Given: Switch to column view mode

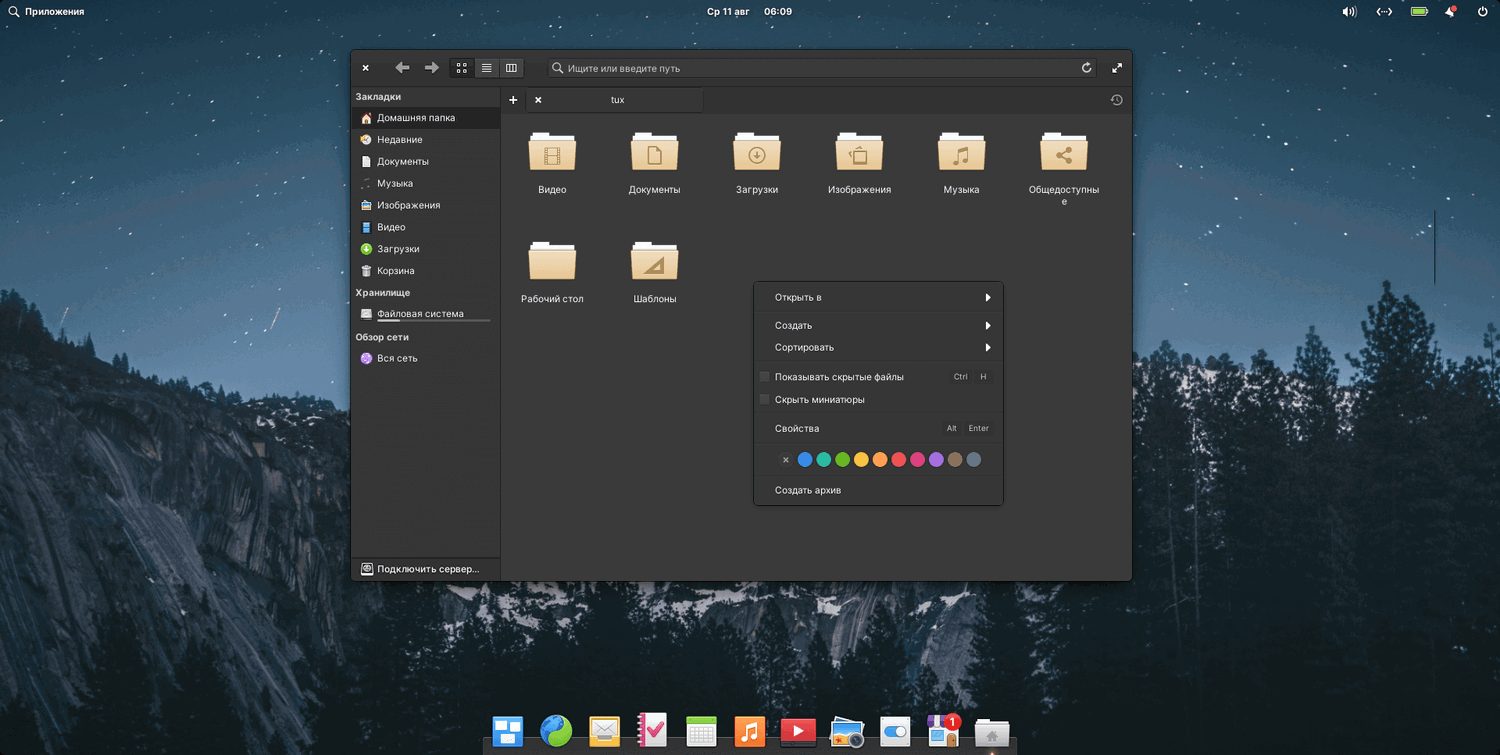Looking at the screenshot, I should (511, 68).
